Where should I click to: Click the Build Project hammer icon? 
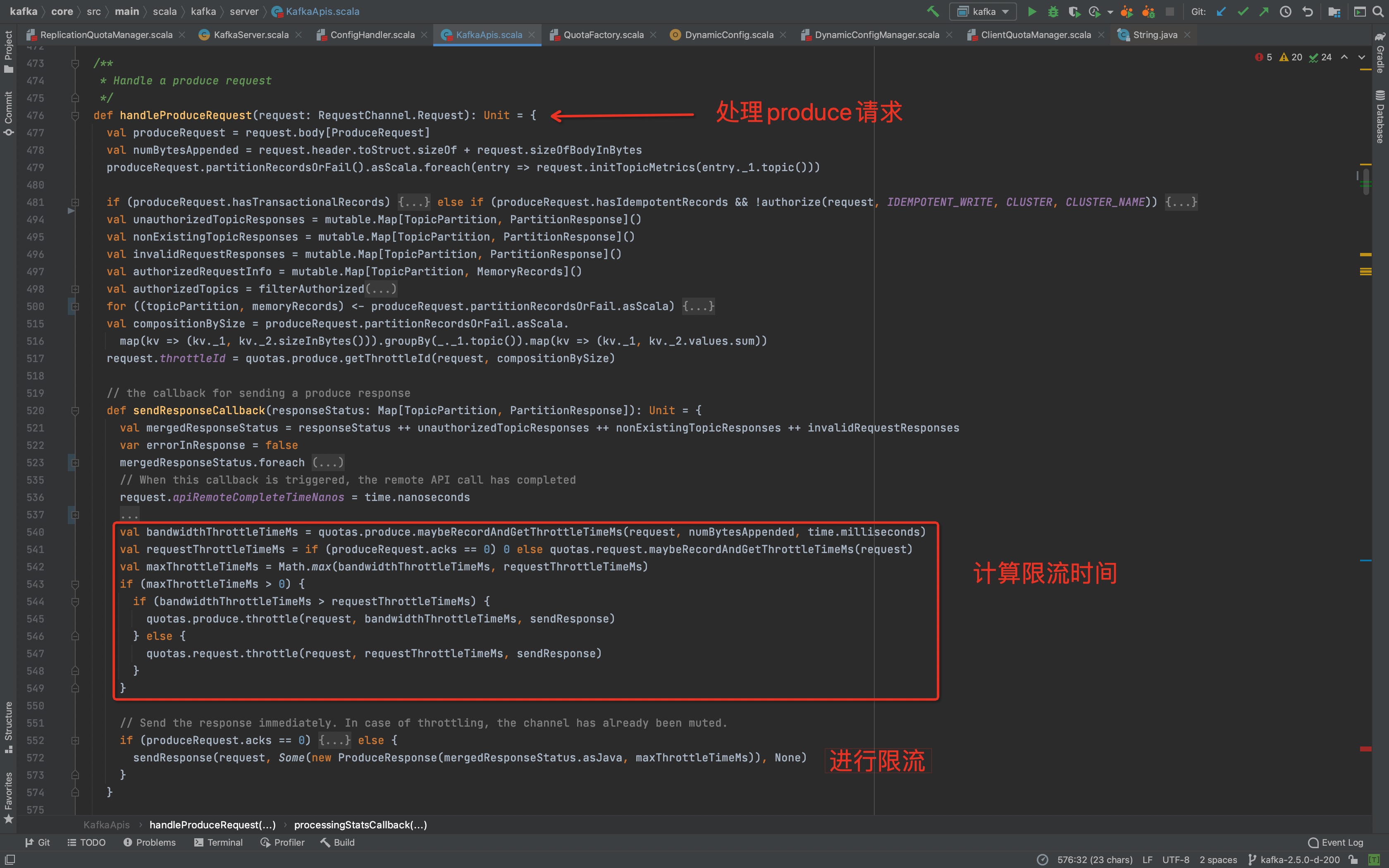[933, 12]
